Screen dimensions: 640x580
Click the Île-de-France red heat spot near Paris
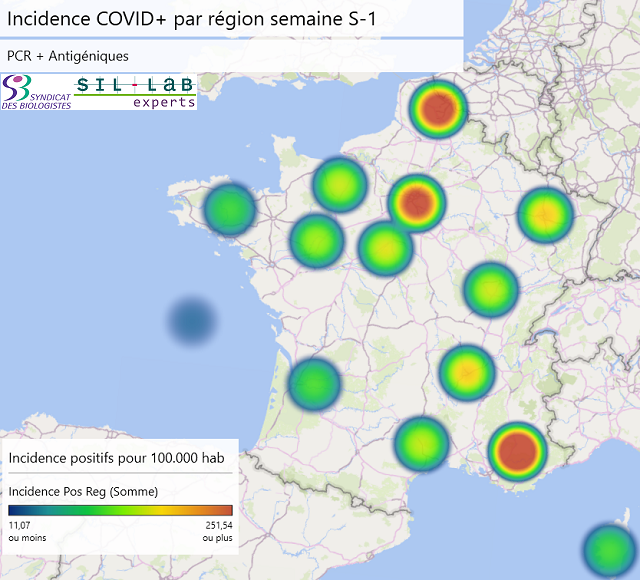(416, 202)
